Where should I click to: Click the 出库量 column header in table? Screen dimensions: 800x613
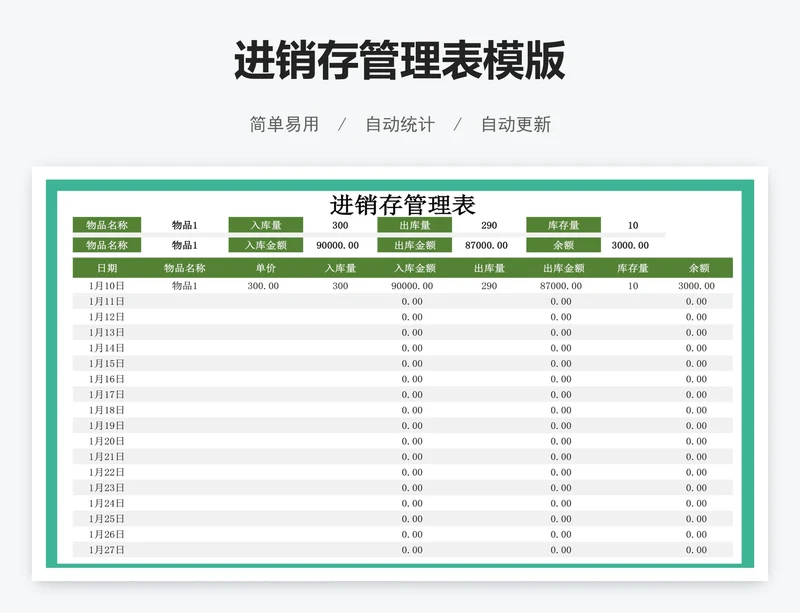[x=489, y=268]
